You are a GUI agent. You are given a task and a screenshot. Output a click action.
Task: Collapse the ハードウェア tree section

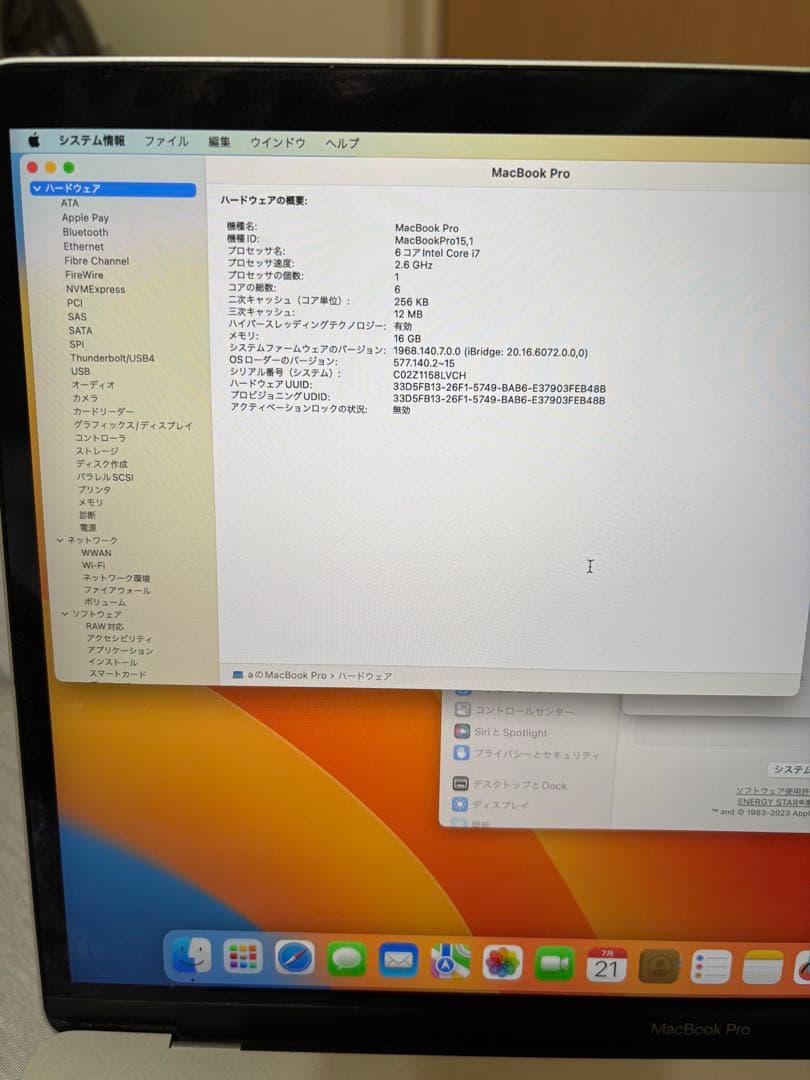[37, 188]
